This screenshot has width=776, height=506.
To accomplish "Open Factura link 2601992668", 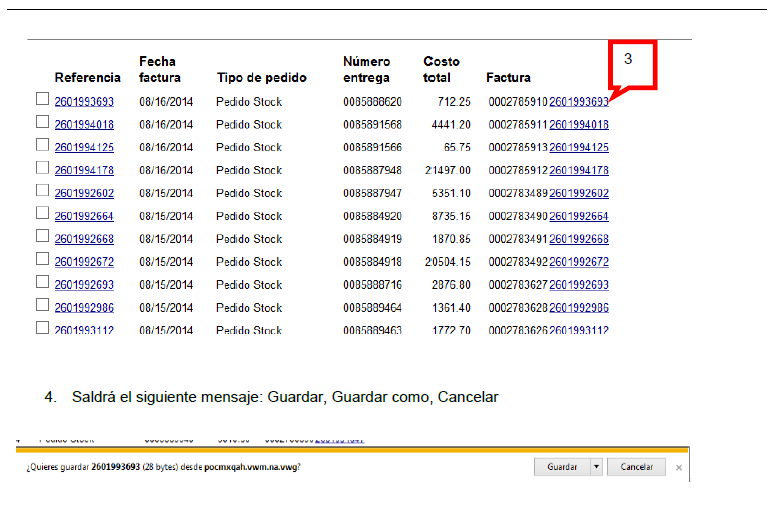I will tap(579, 240).
